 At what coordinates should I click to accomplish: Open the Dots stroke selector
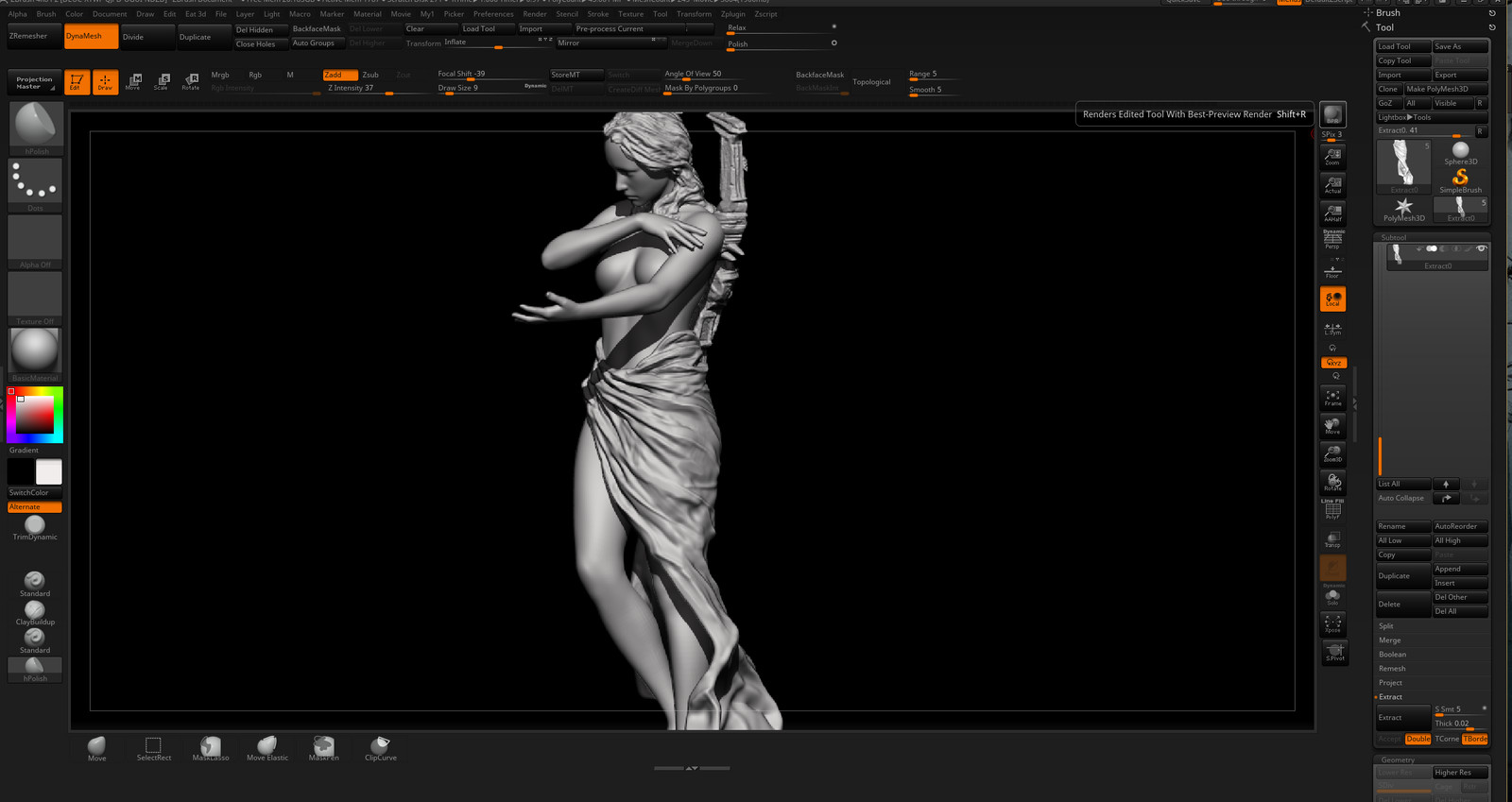coord(35,185)
